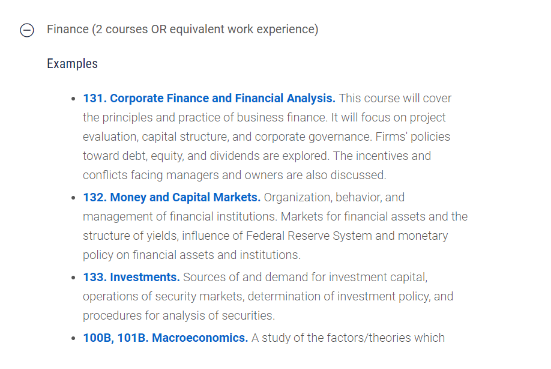
Task: Click 'conflicts facing managers and owners' line
Action: click(x=234, y=175)
